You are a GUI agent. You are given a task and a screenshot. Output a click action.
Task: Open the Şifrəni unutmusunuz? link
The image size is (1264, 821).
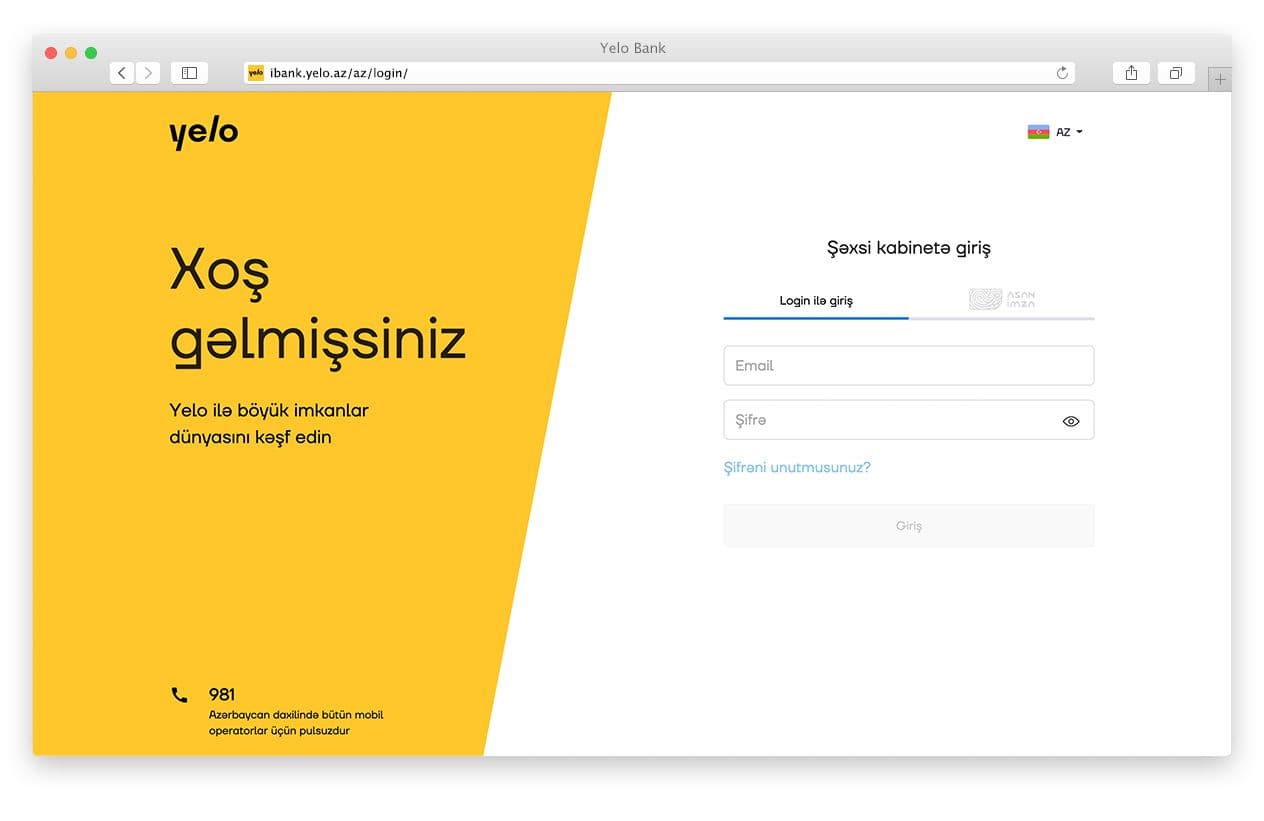pos(797,467)
